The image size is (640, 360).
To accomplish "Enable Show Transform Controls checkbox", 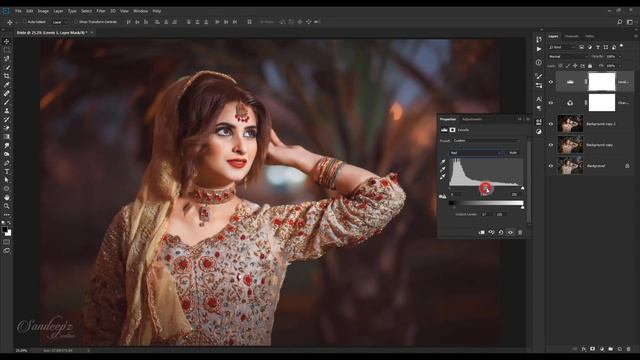I will pyautogui.click(x=76, y=22).
